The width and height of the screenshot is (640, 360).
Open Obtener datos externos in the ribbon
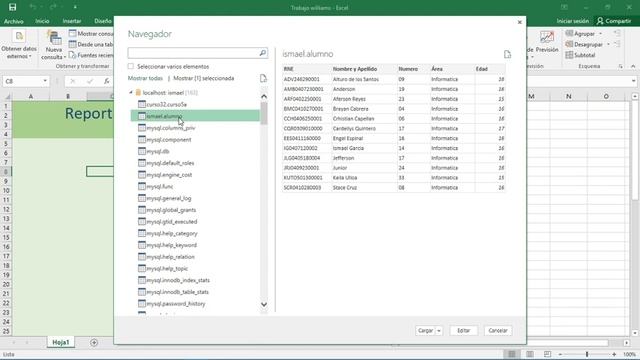click(19, 45)
